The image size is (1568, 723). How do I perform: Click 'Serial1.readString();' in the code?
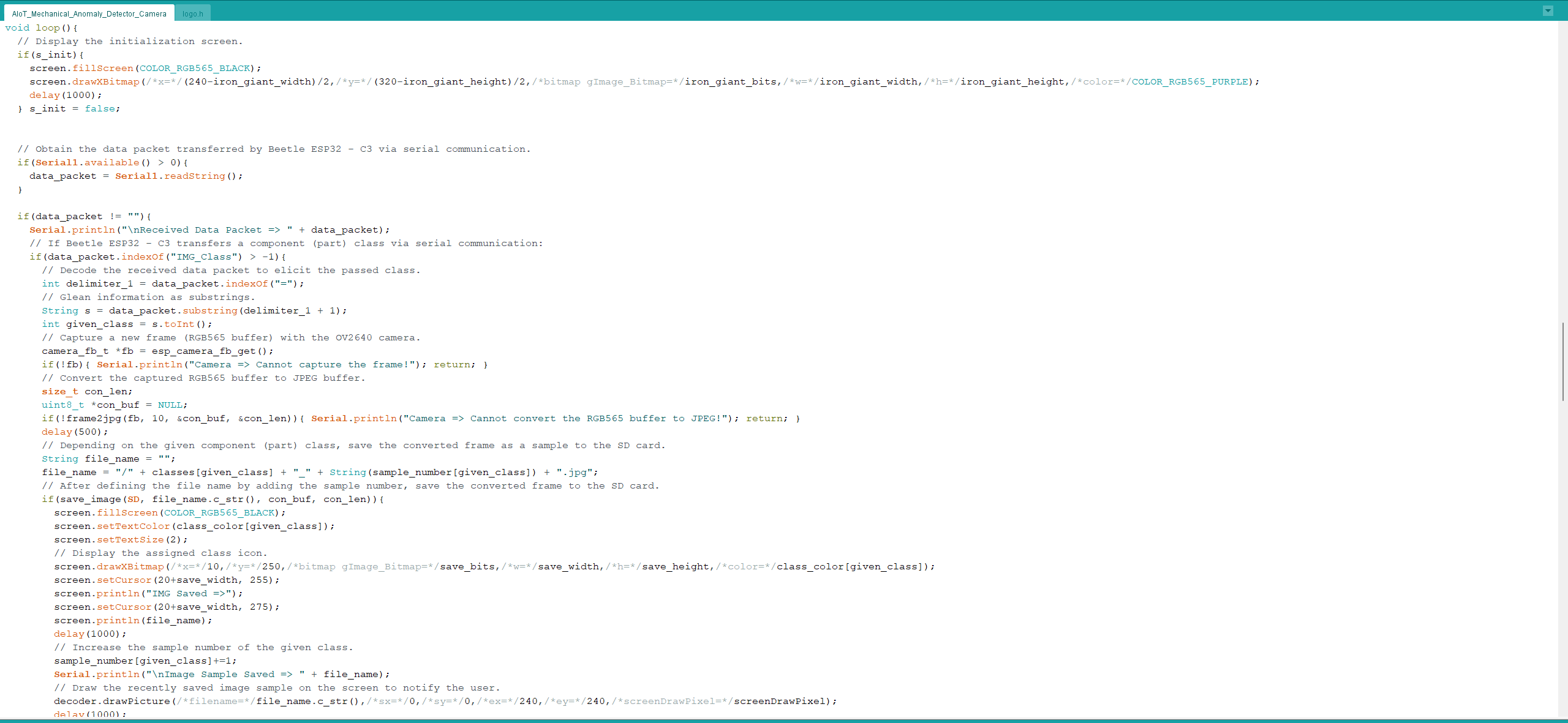[x=179, y=176]
